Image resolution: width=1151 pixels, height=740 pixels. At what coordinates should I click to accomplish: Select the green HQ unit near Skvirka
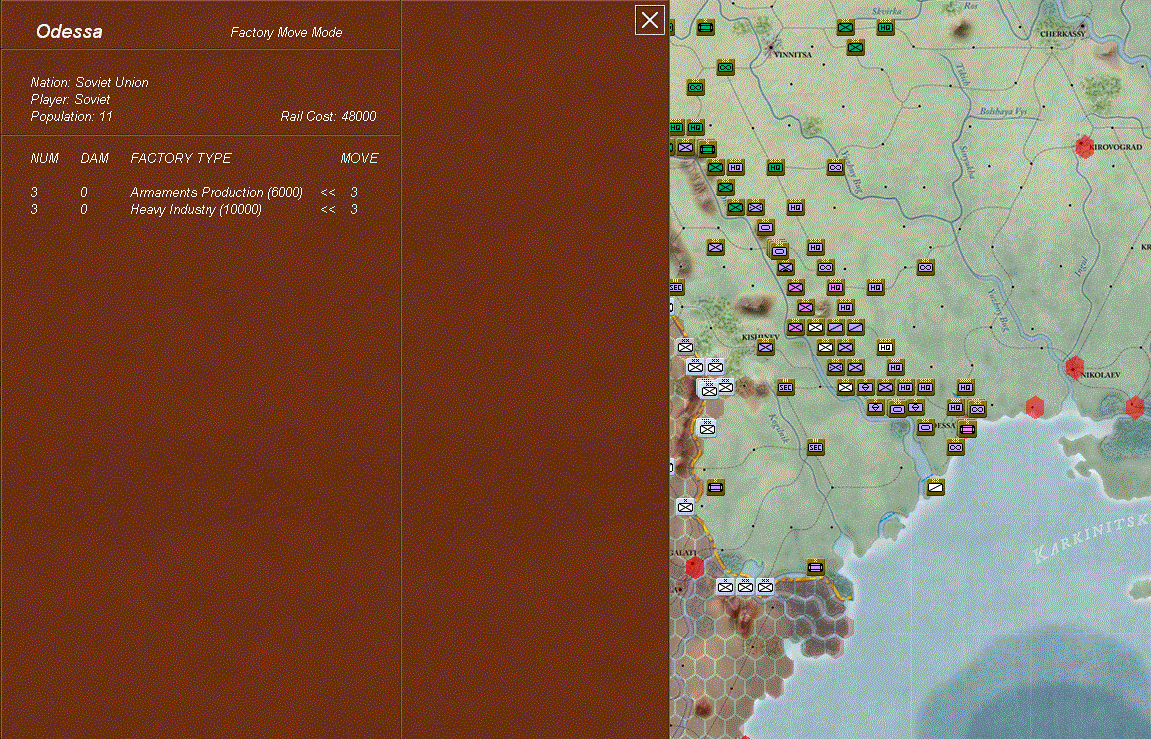point(885,27)
